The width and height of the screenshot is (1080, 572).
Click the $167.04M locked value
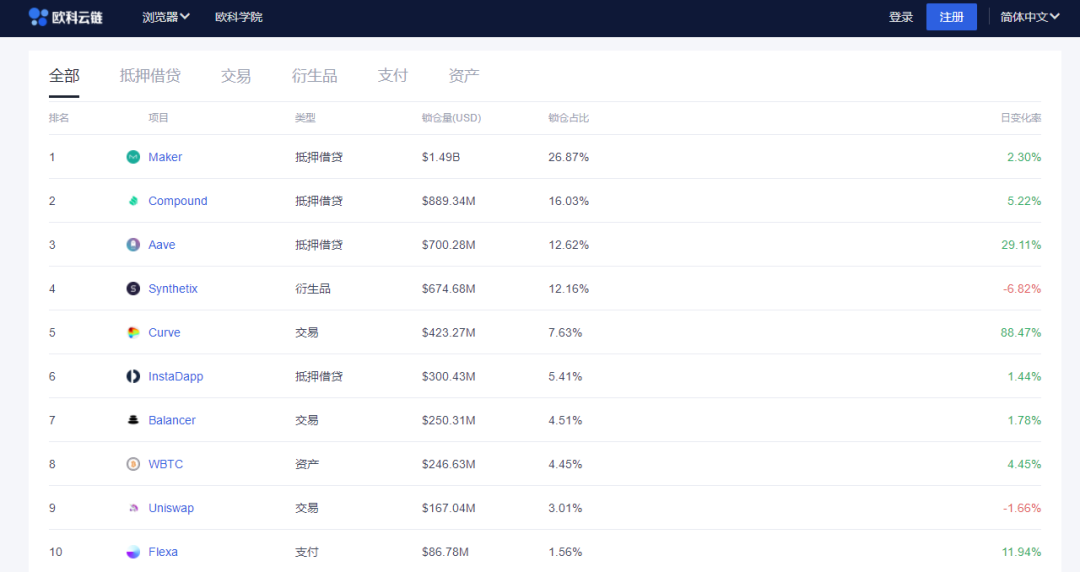click(448, 508)
